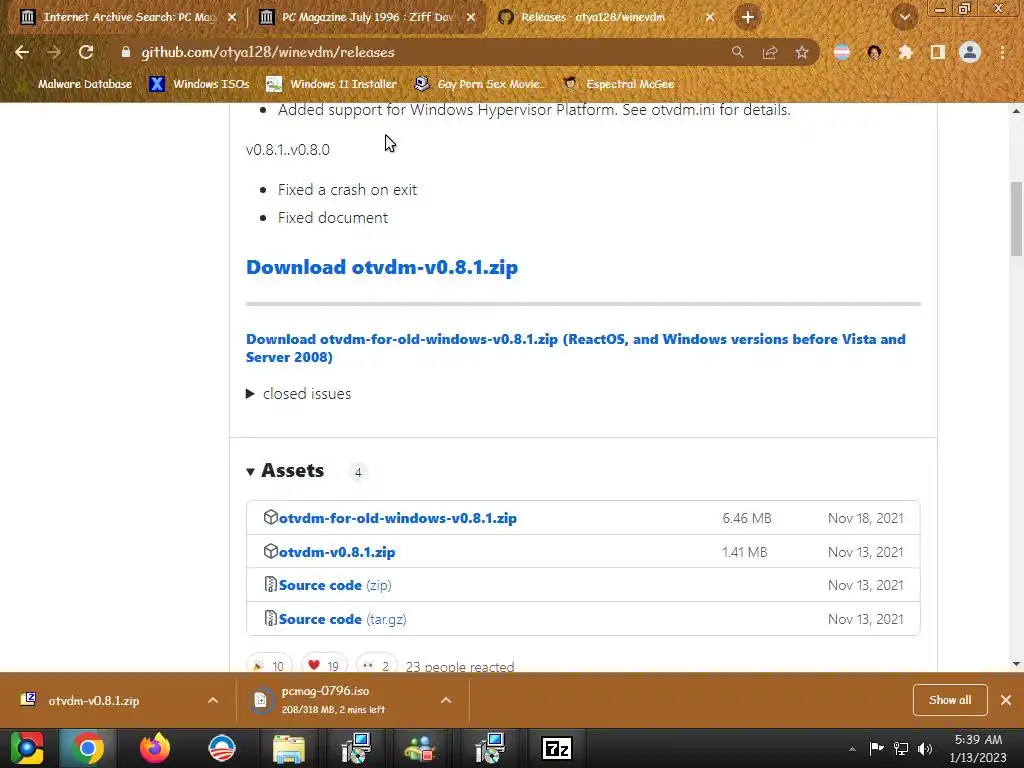Launch Firefox from the taskbar
Image resolution: width=1024 pixels, height=768 pixels.
tap(155, 748)
